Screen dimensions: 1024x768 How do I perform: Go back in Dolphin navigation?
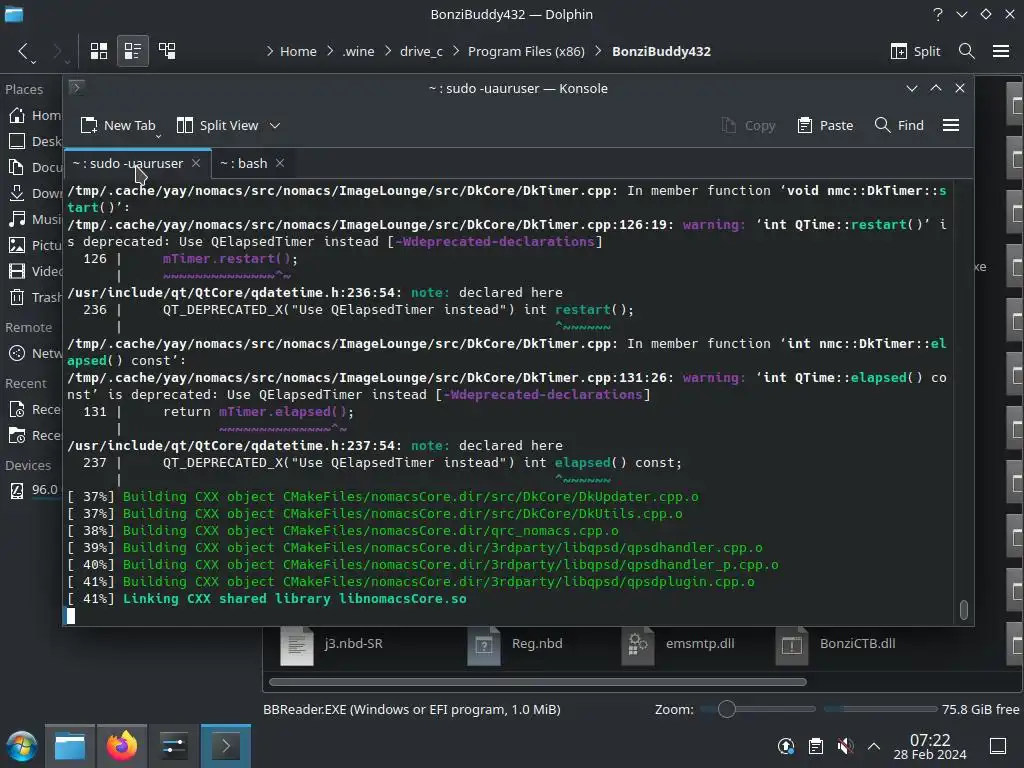(24, 51)
